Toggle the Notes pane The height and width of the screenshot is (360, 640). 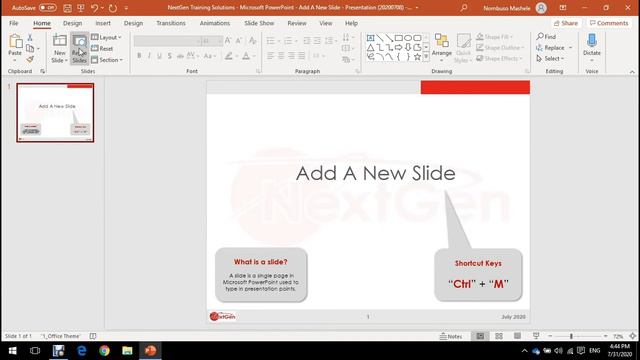pos(451,336)
